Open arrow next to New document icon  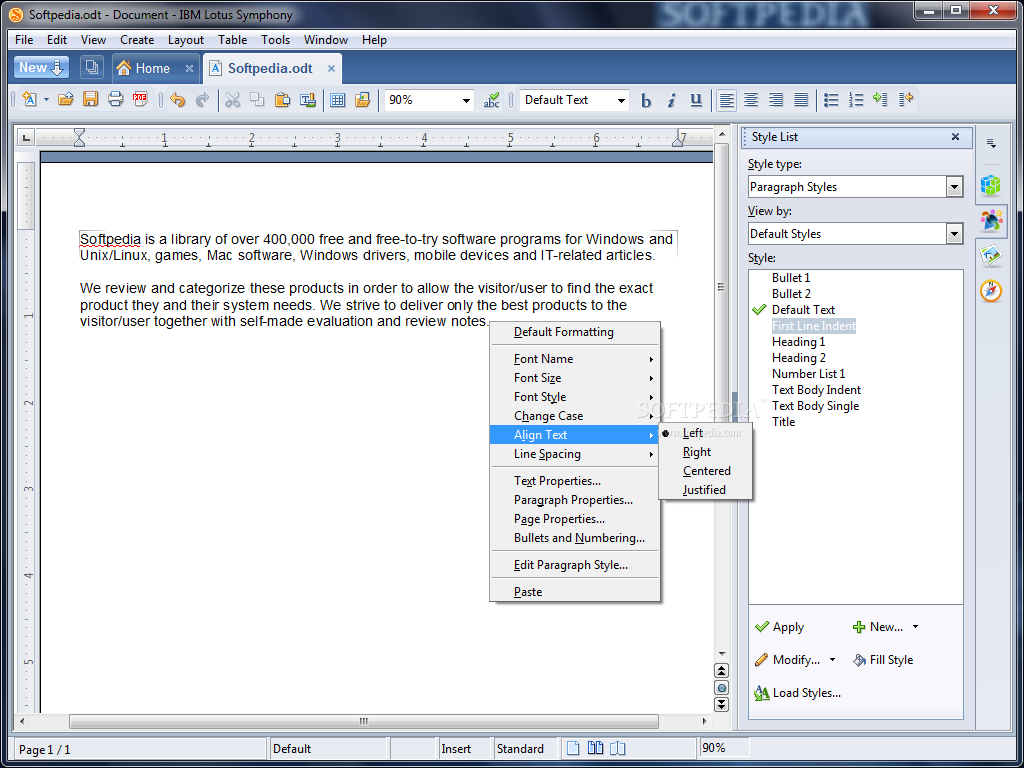coord(46,100)
